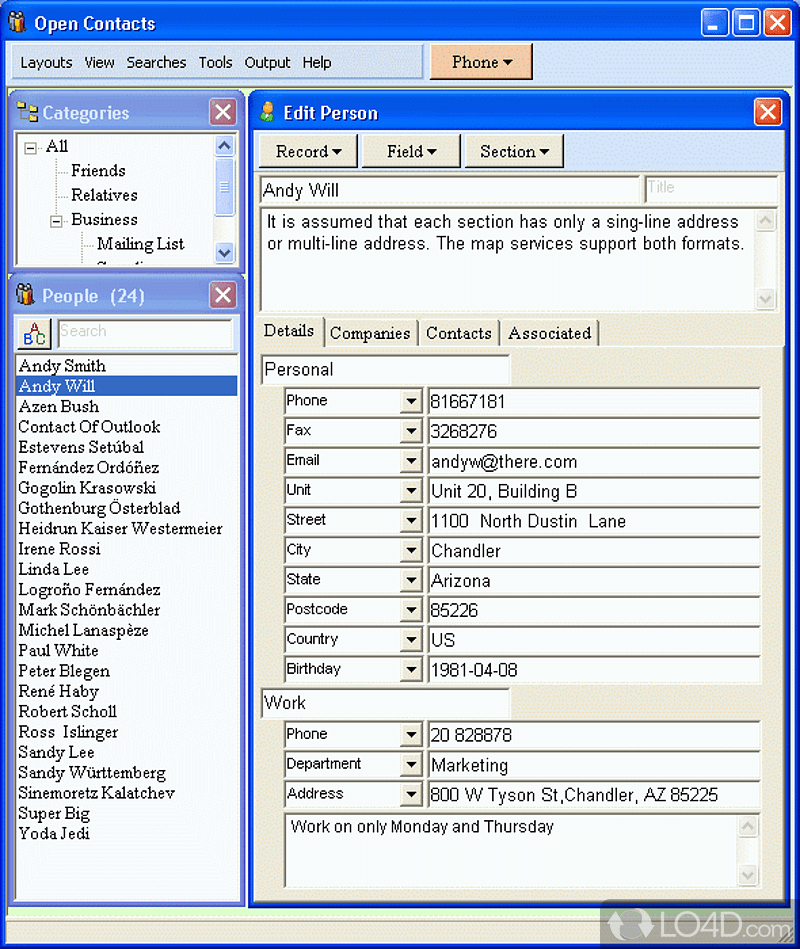Close the Categories panel
The width and height of the screenshot is (800, 949).
[223, 112]
